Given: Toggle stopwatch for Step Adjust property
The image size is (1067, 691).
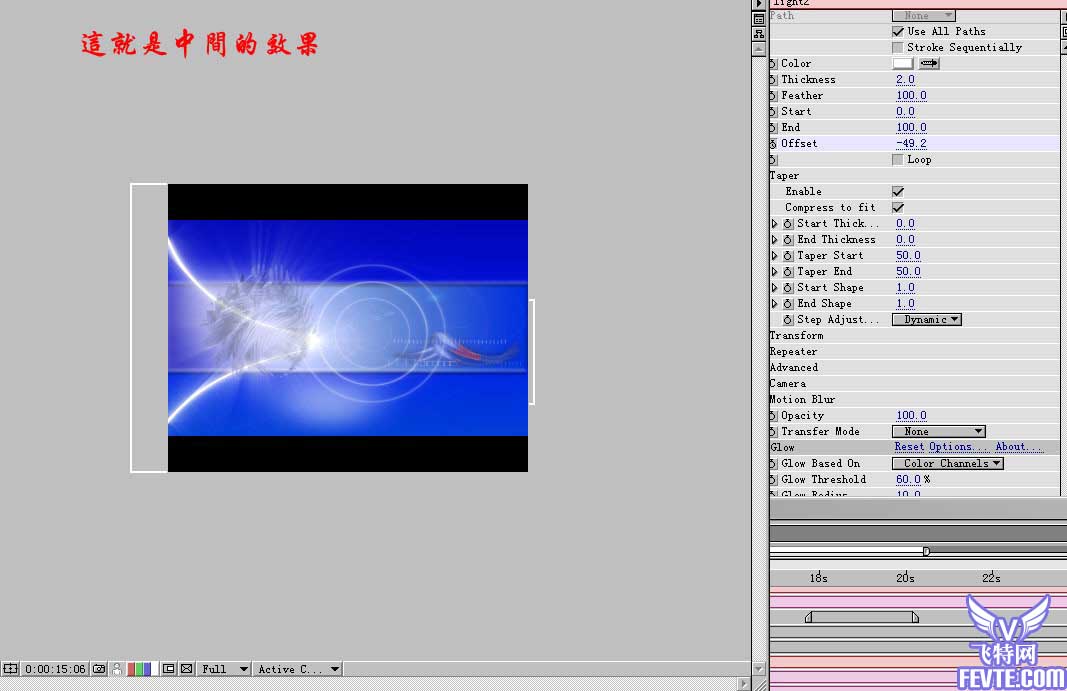Looking at the screenshot, I should click(787, 319).
